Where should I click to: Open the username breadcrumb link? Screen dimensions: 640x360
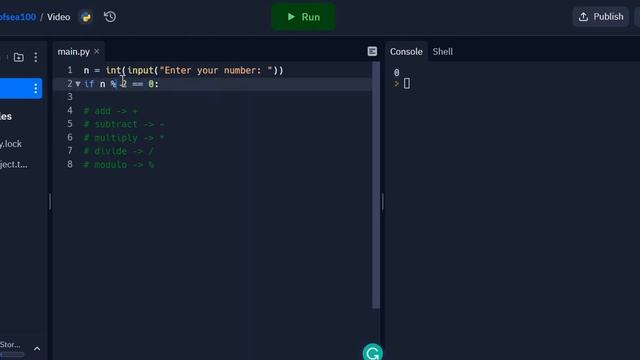[18, 17]
